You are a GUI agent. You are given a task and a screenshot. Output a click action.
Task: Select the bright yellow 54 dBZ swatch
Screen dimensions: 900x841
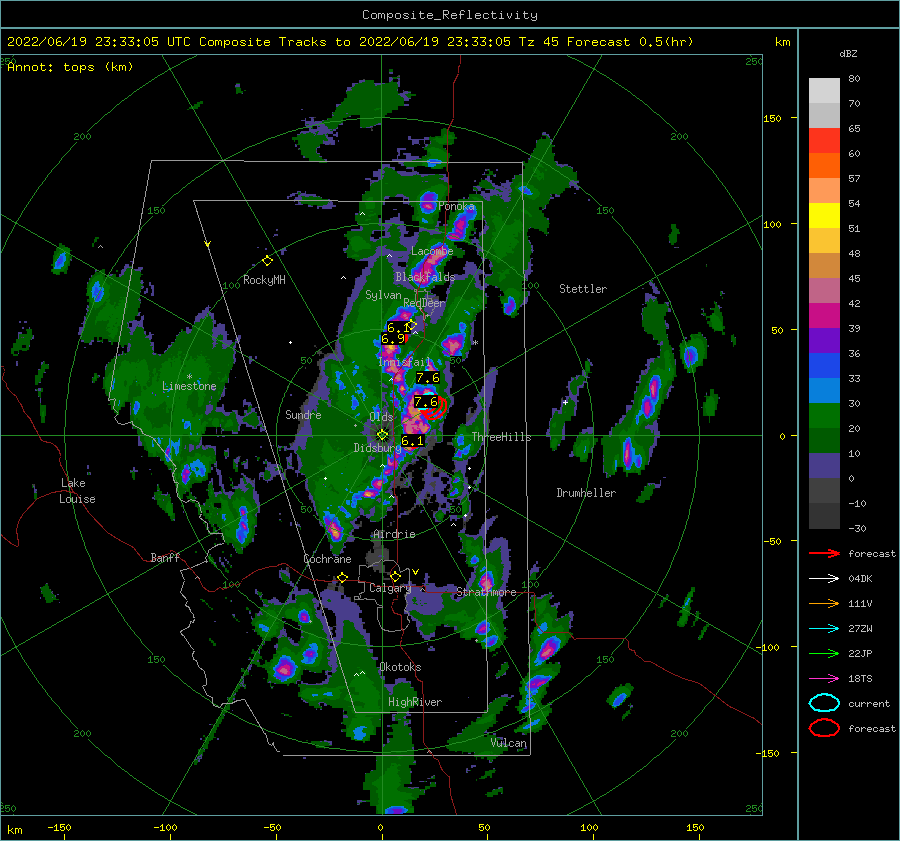[x=824, y=215]
